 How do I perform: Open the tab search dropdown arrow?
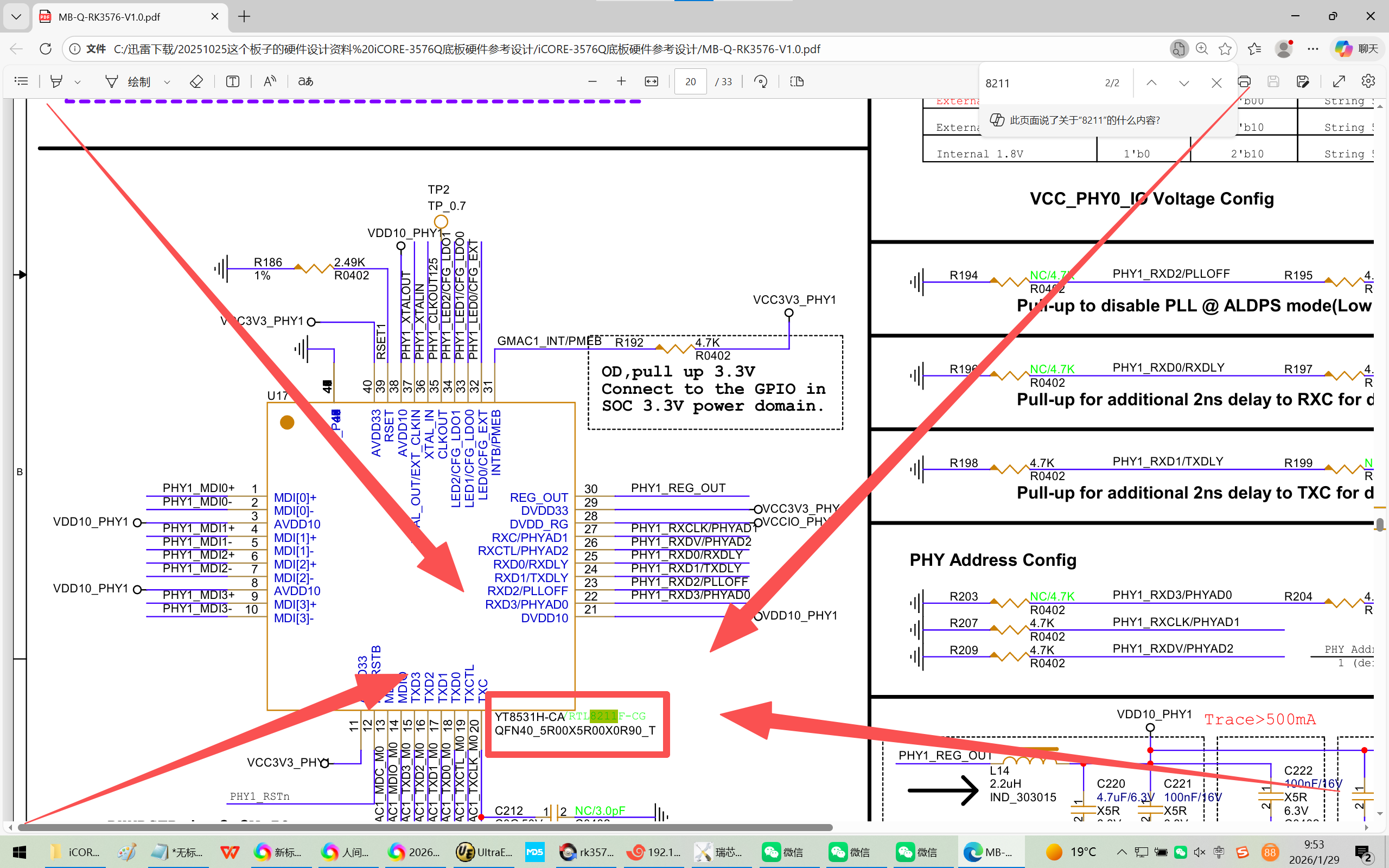click(16, 17)
